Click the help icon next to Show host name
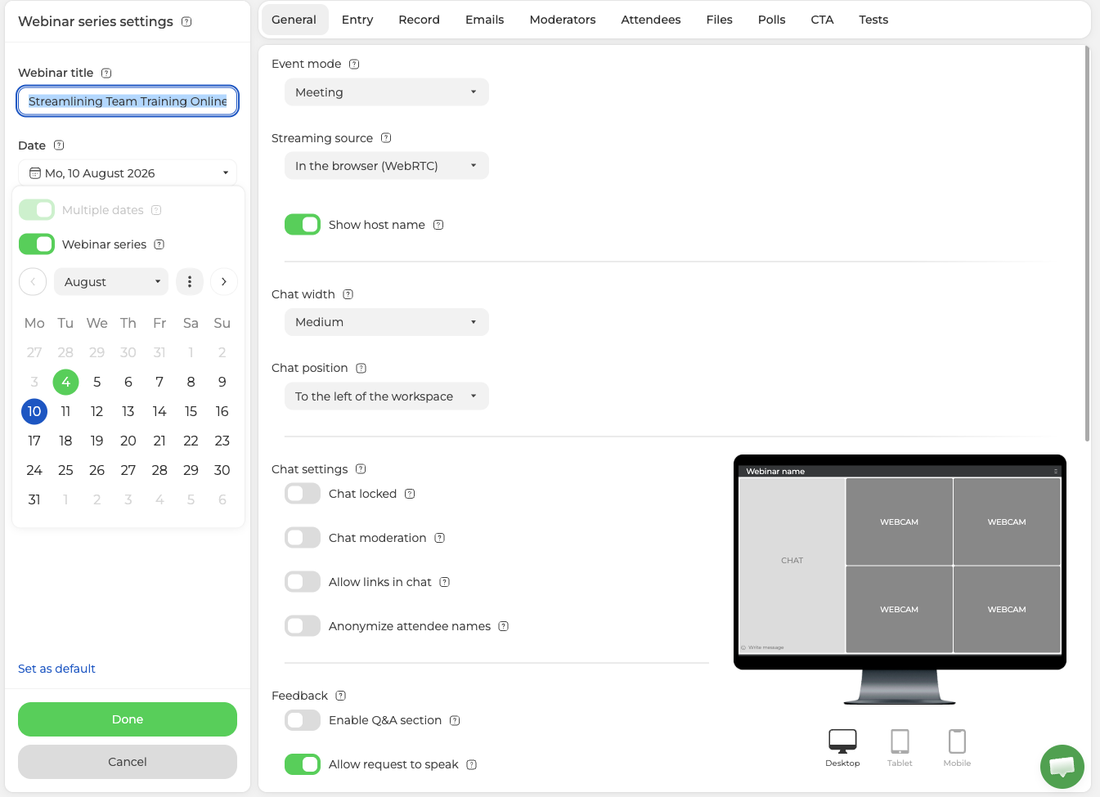This screenshot has height=797, width=1100. (x=438, y=225)
